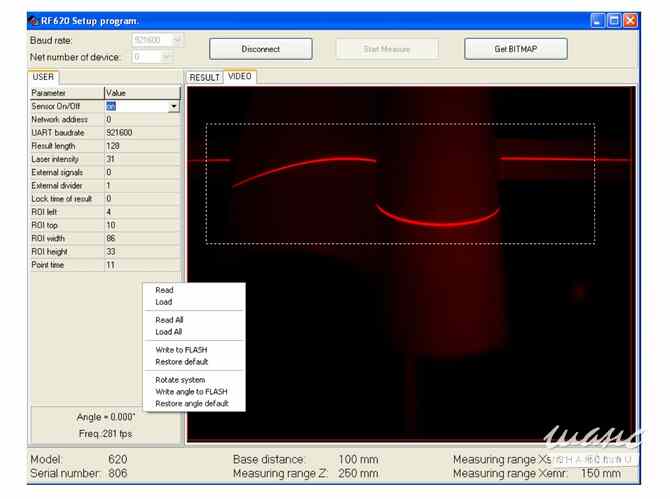The width and height of the screenshot is (670, 499).
Task: Choose Load from the context menu
Action: point(164,302)
